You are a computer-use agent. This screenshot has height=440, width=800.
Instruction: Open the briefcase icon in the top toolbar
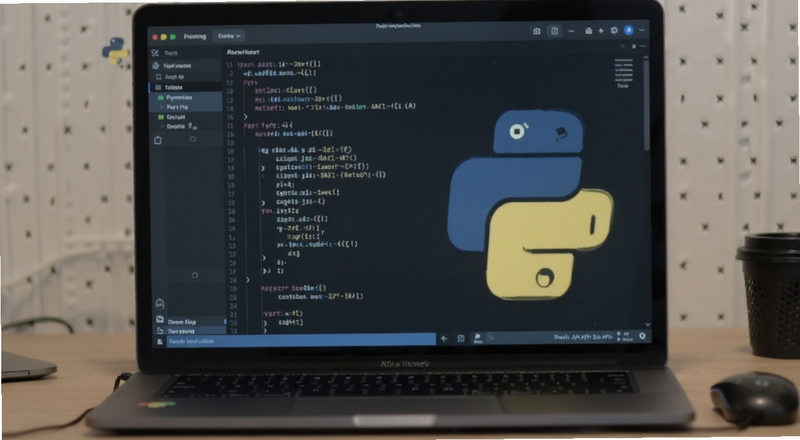[x=588, y=31]
